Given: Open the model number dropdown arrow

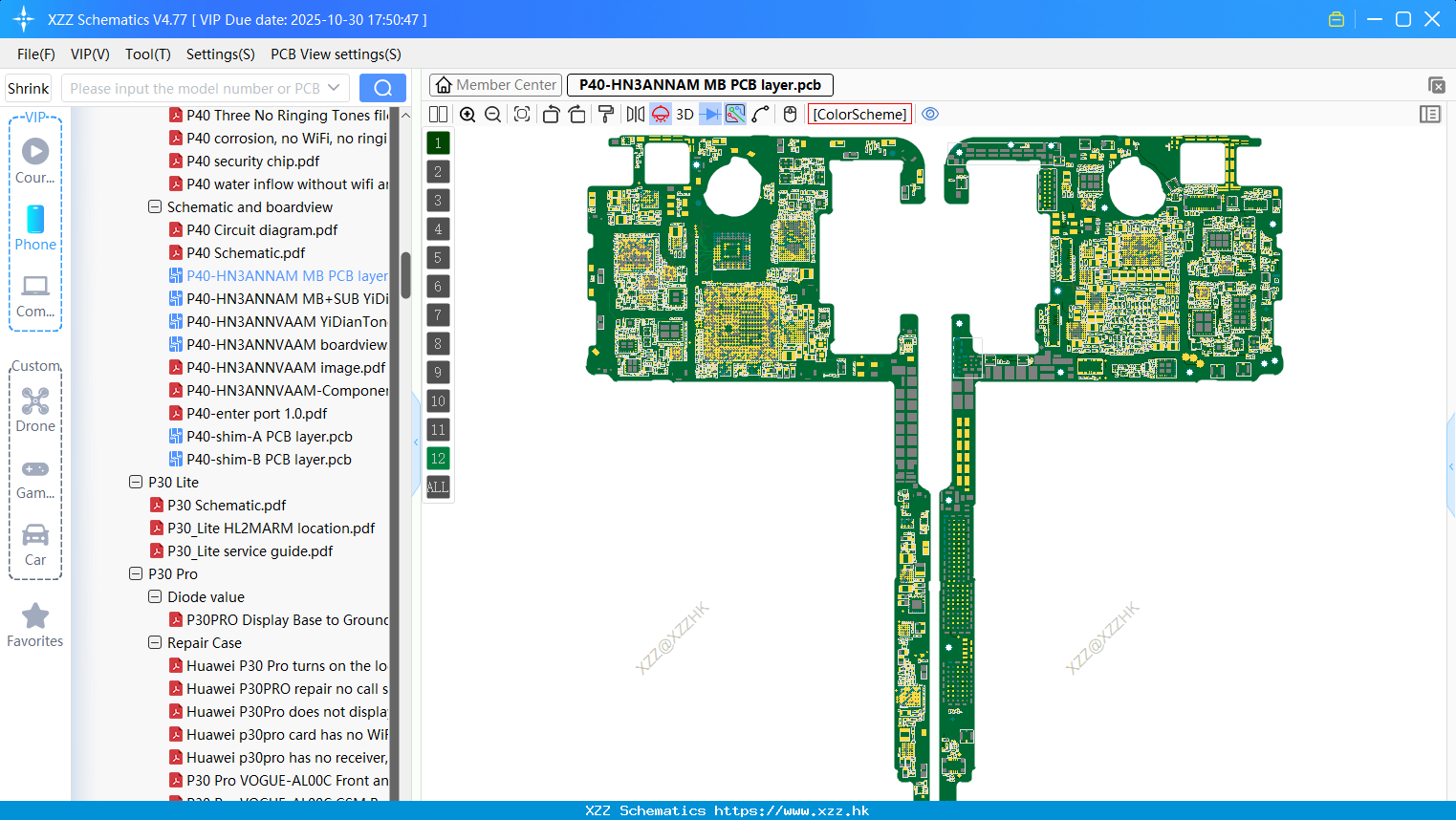Looking at the screenshot, I should 334,88.
